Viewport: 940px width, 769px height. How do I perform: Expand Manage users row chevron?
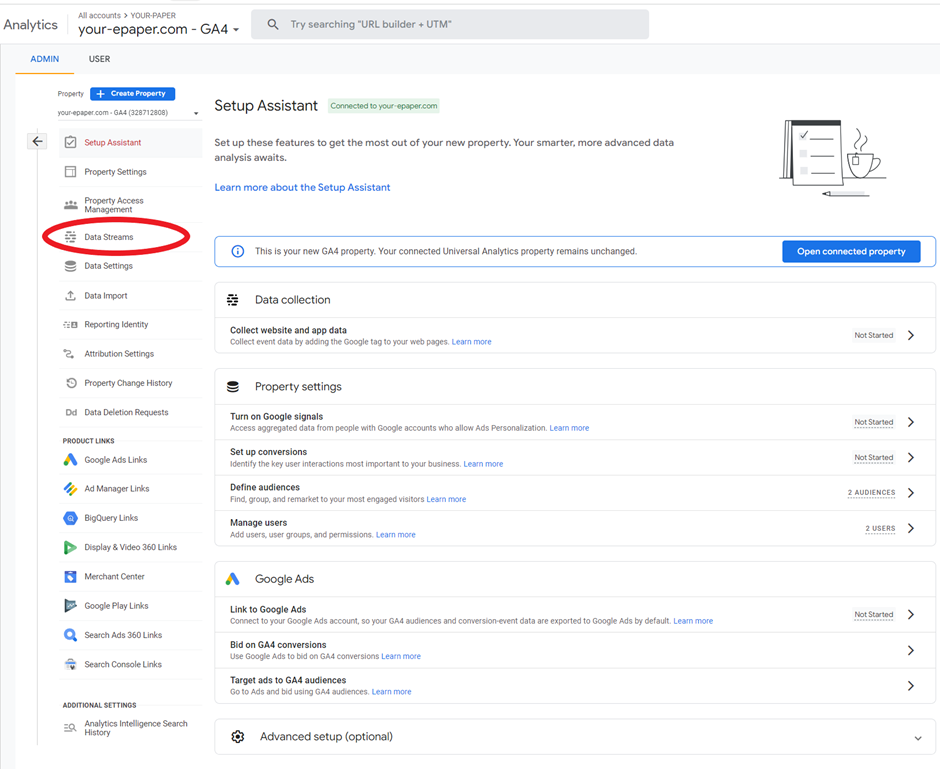911,528
